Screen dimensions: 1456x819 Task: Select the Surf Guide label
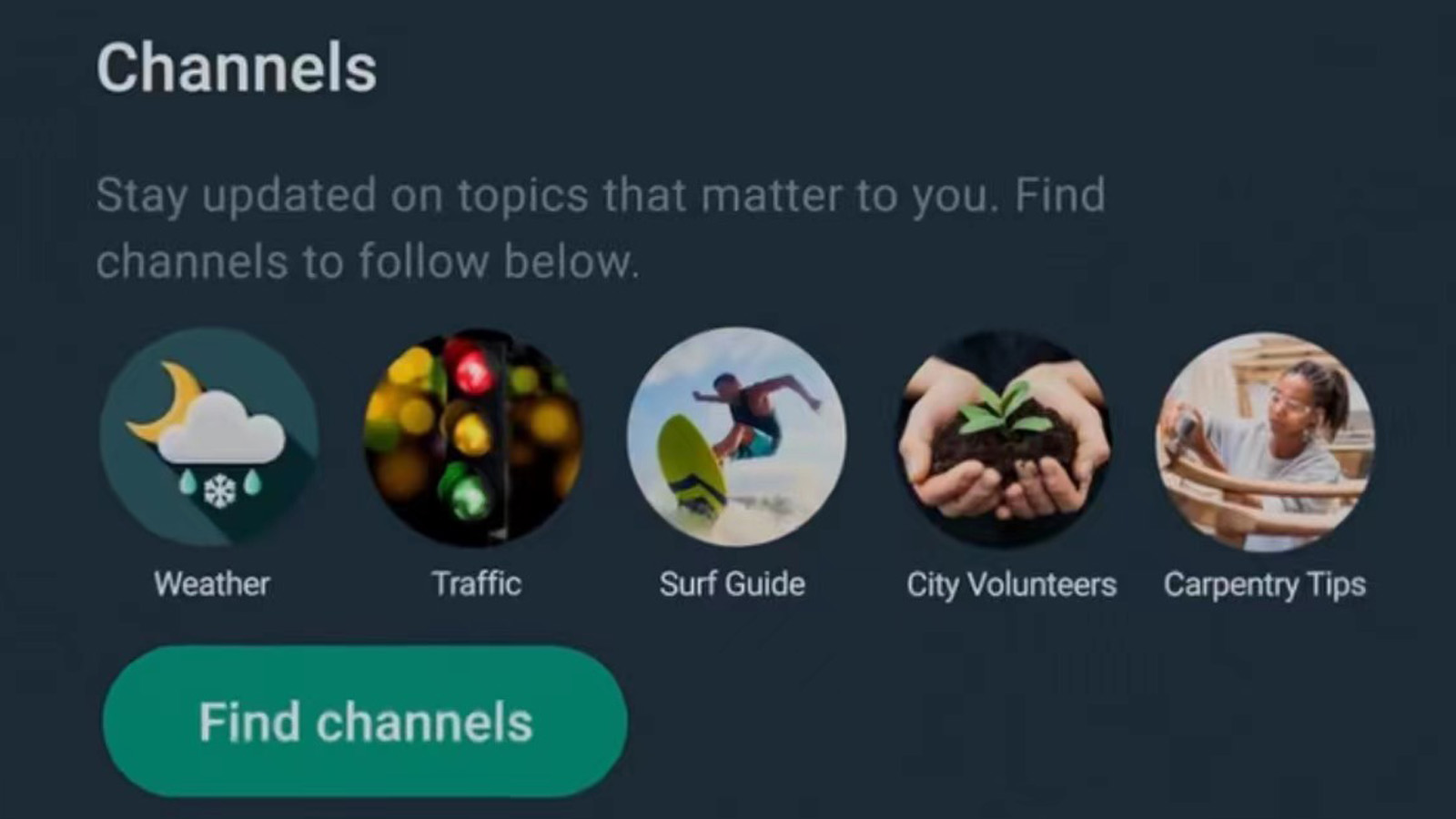(733, 583)
